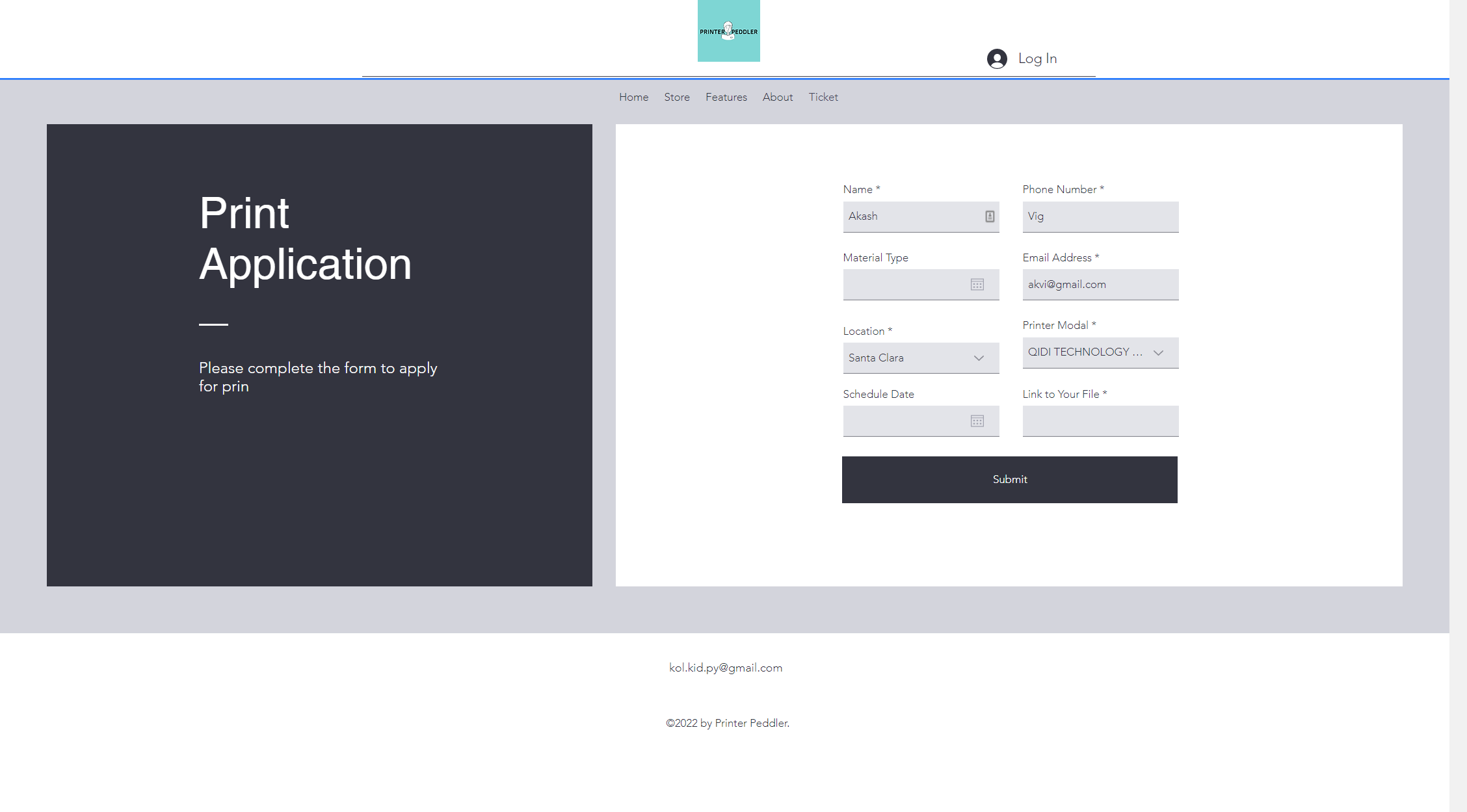Navigate to the Features page

[726, 97]
